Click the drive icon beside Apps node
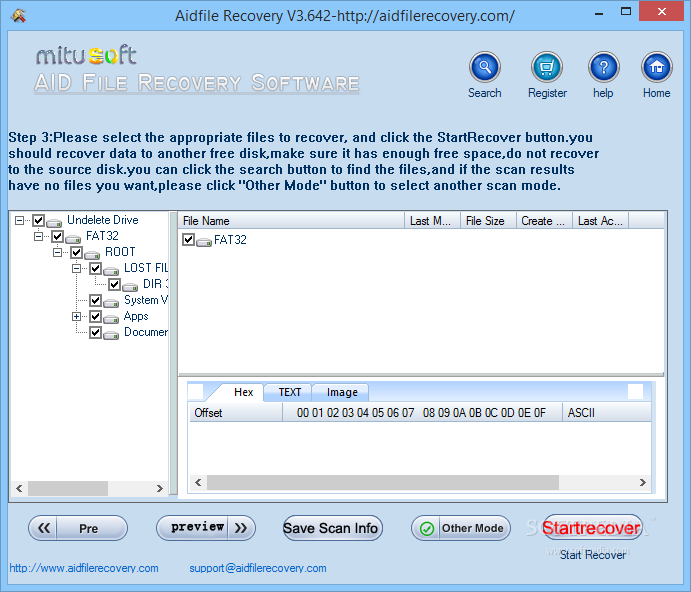 coord(111,318)
